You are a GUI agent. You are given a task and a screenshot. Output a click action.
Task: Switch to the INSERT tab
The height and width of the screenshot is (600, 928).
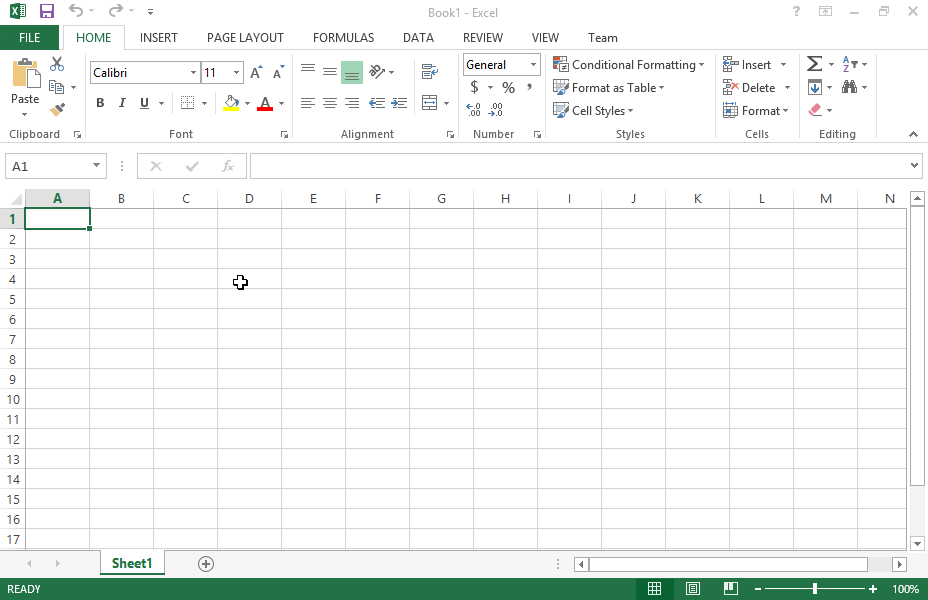pos(159,38)
